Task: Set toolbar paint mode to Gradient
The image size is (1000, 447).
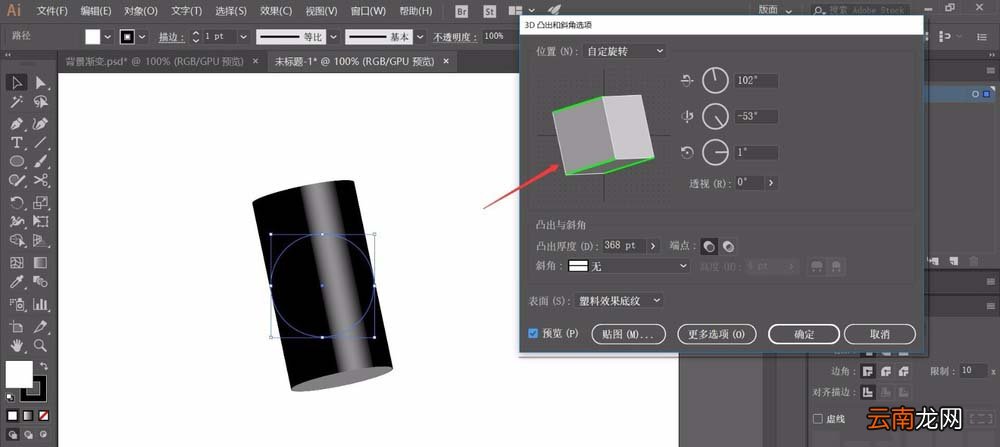Action: coord(27,416)
